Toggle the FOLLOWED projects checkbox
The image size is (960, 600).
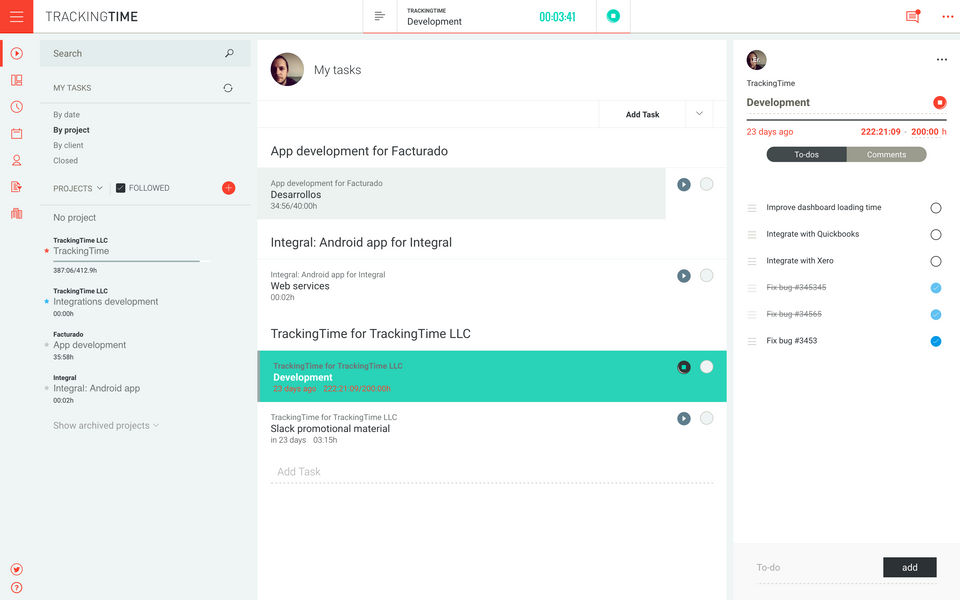point(121,188)
